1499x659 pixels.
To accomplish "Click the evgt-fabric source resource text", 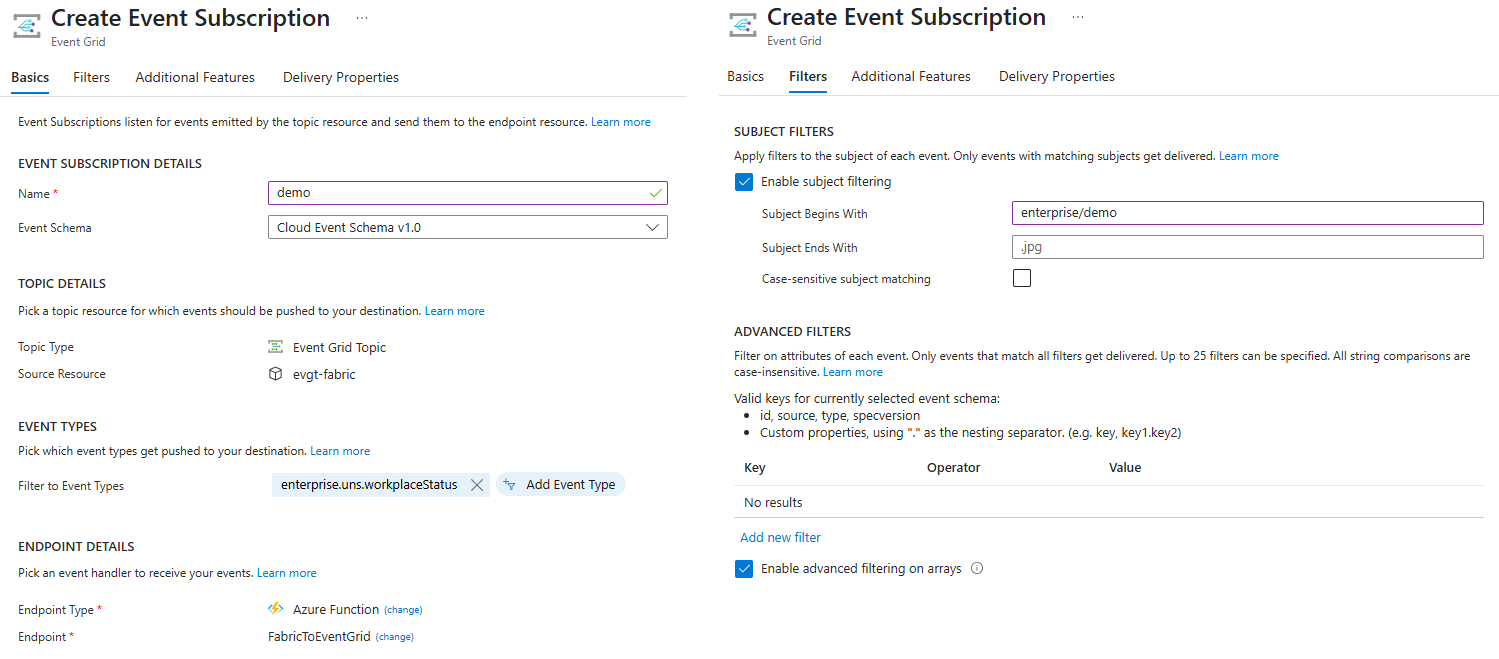I will point(324,374).
